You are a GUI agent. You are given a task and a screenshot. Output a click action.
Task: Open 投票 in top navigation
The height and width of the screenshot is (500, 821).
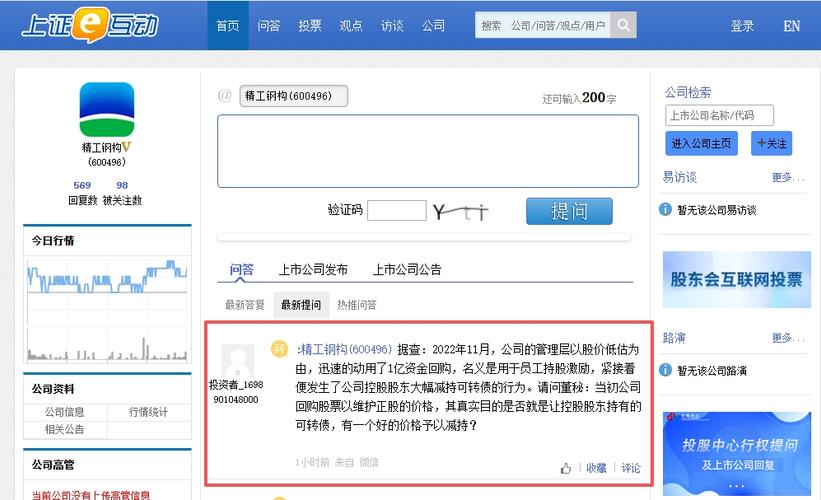310,25
